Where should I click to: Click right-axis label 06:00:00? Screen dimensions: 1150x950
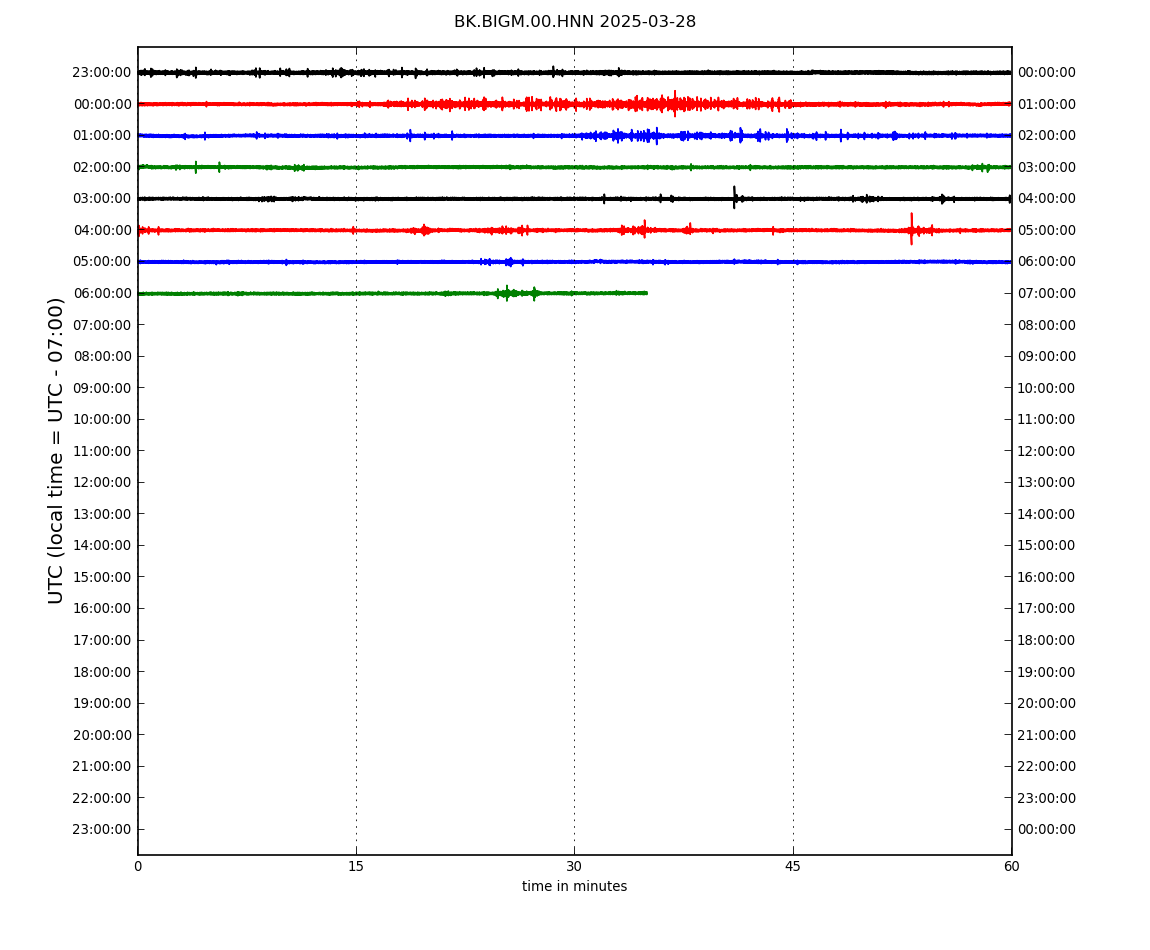click(x=1047, y=262)
